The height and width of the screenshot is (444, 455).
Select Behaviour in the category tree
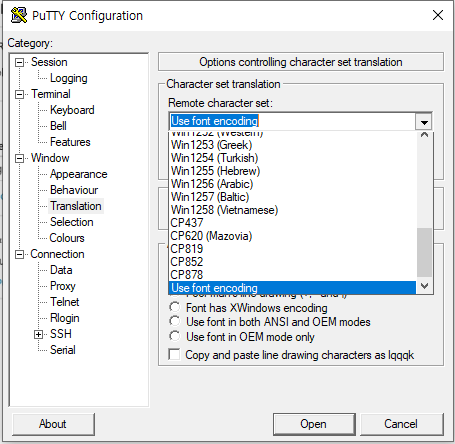click(74, 190)
